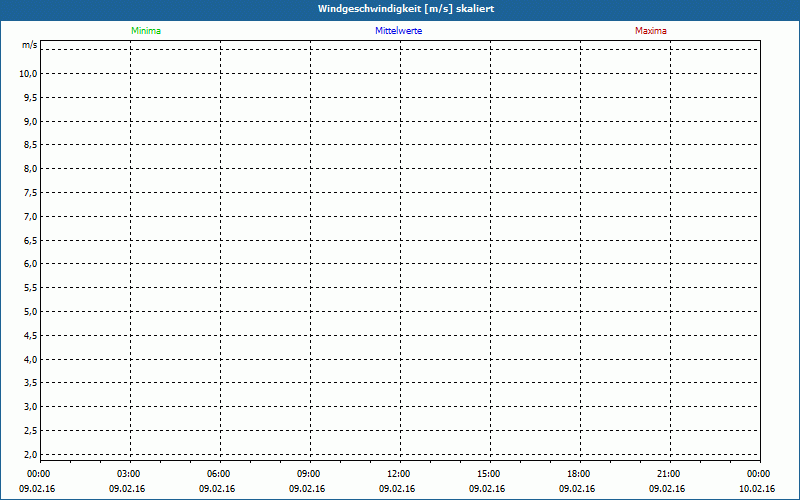This screenshot has height=500, width=800.
Task: Select the 7,0 y-axis value
Action: (x=31, y=216)
